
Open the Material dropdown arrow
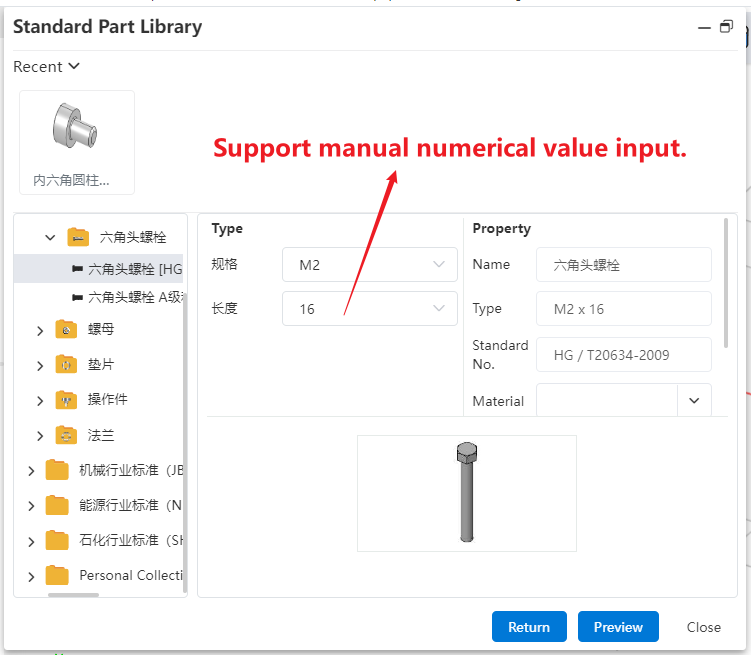click(694, 401)
